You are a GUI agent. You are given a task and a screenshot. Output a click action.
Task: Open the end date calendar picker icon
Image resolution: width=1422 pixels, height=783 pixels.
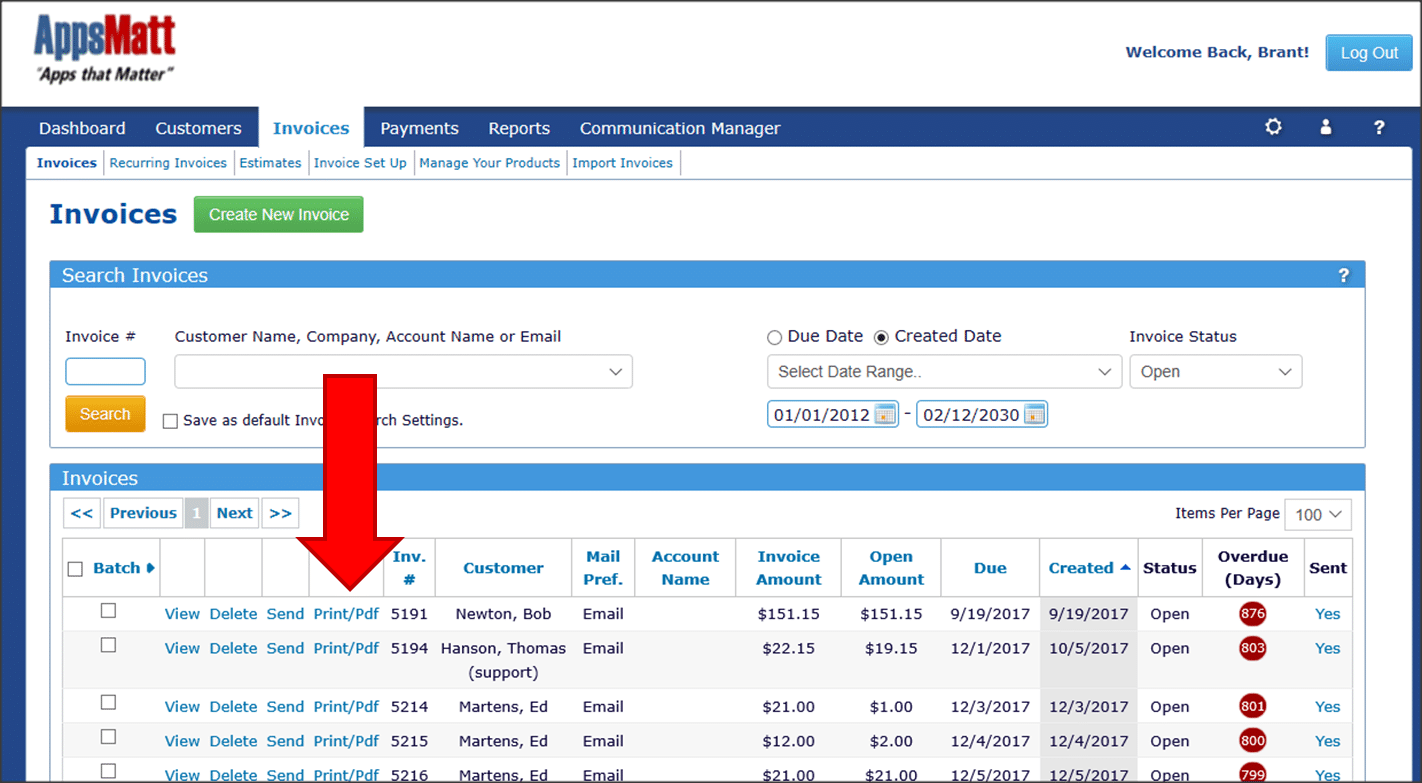tap(1035, 414)
